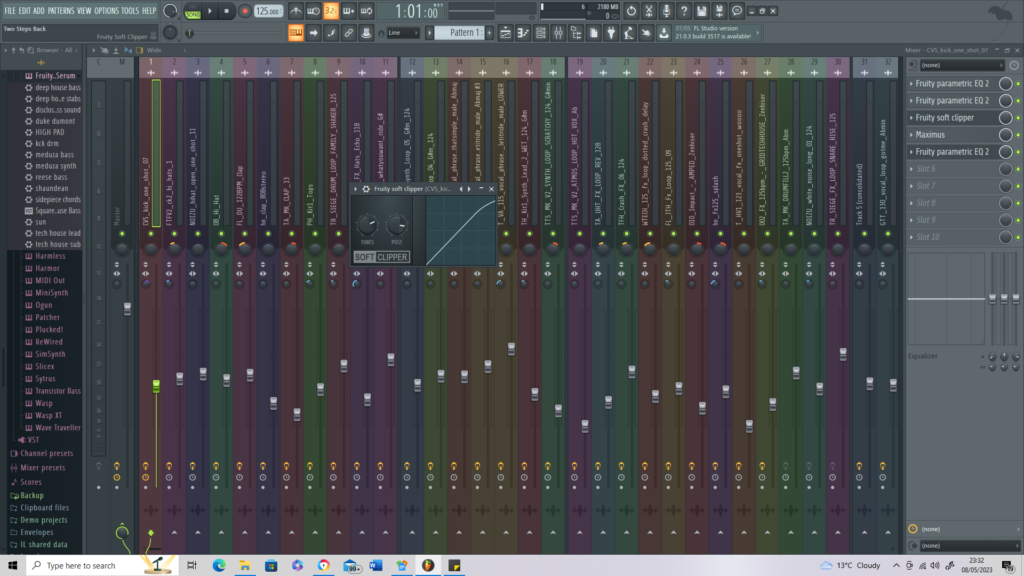Save the project with the floppy icon

[x=701, y=11]
